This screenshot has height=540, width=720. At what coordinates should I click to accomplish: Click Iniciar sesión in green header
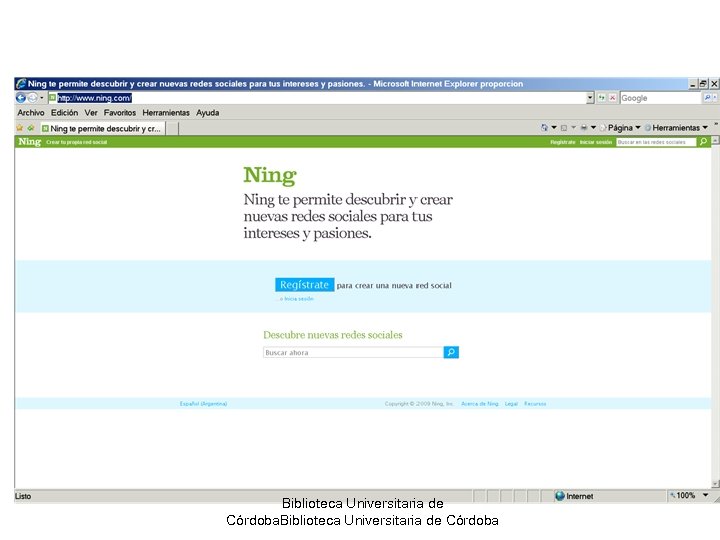[x=596, y=142]
